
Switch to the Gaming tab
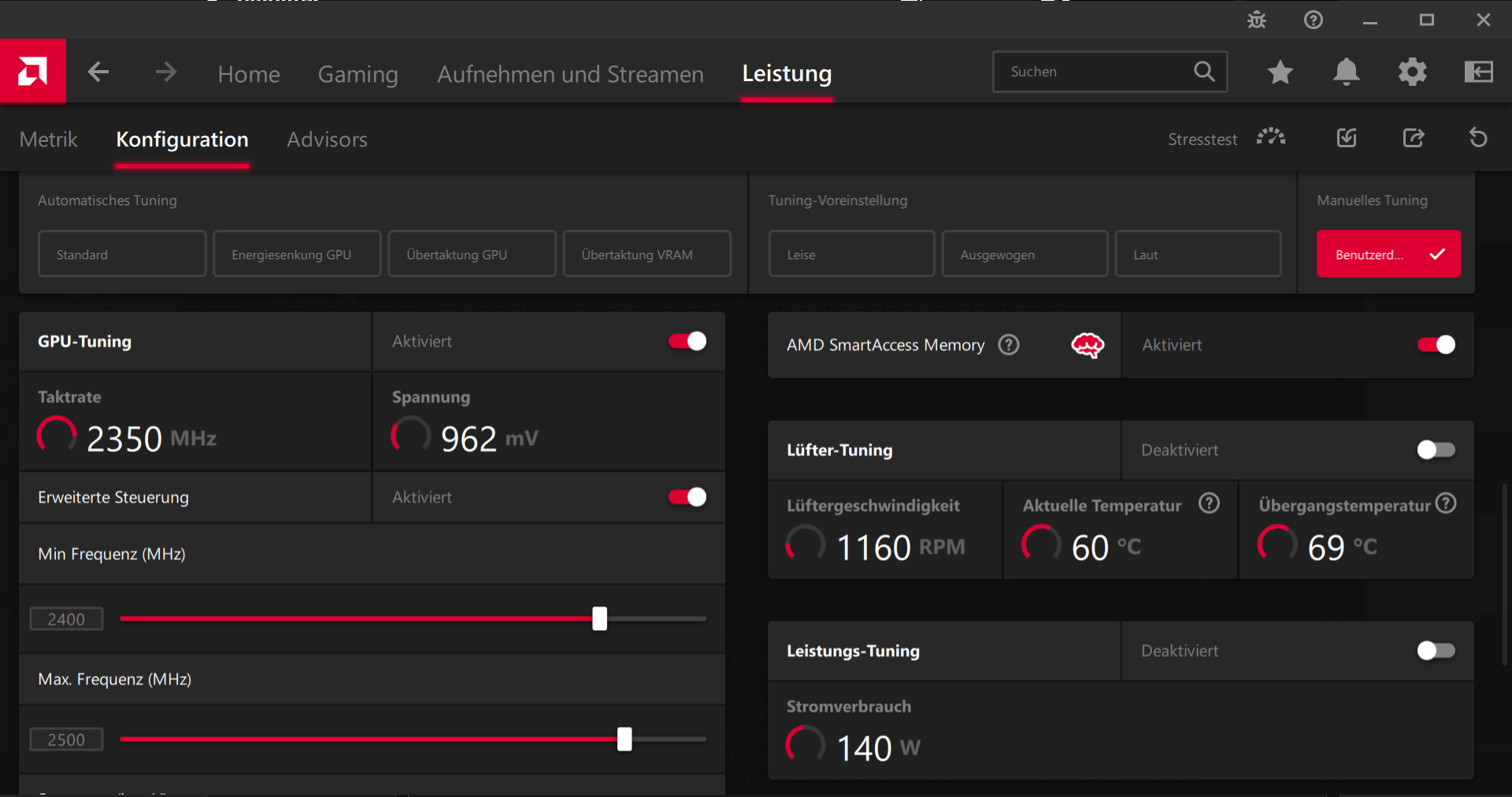tap(358, 74)
